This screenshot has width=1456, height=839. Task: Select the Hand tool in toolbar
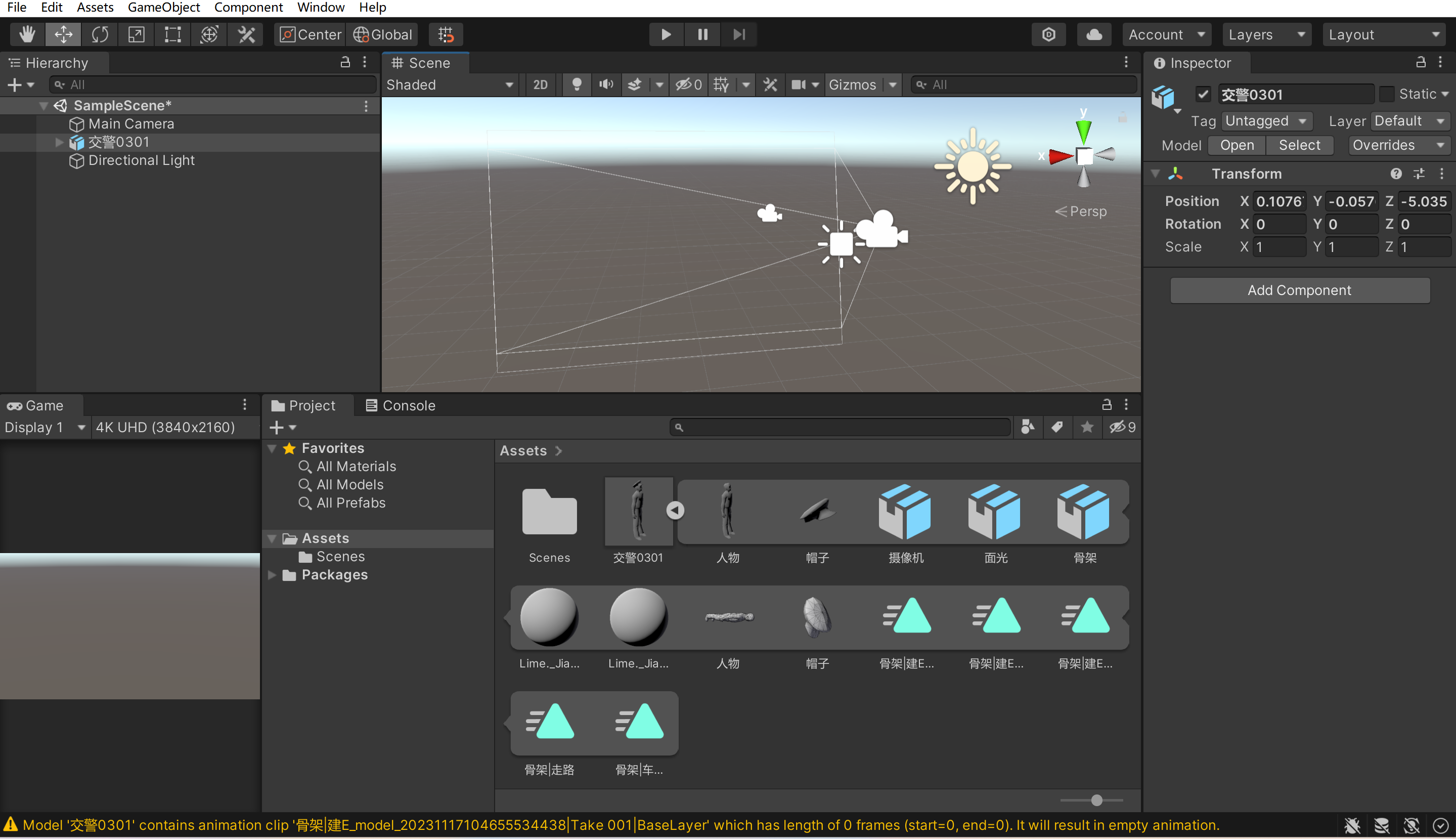(x=26, y=34)
